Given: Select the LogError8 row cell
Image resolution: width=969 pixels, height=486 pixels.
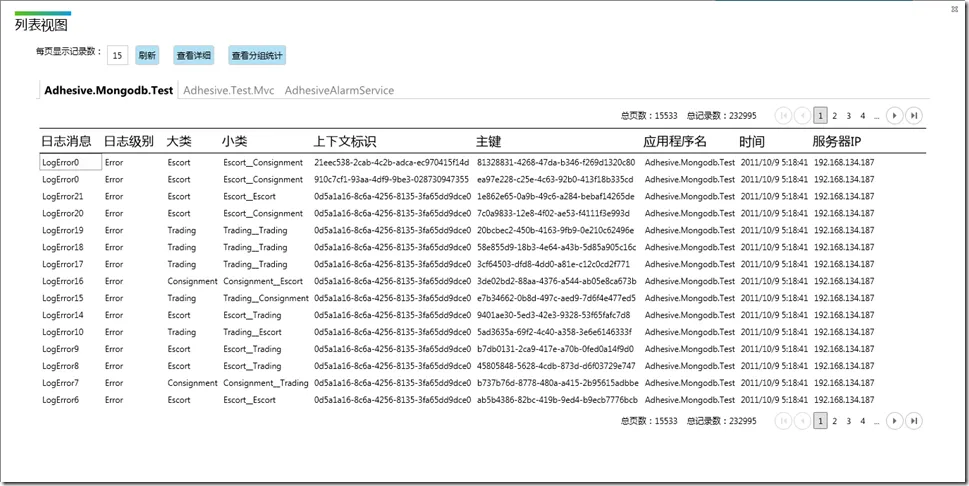Looking at the screenshot, I should (x=61, y=366).
